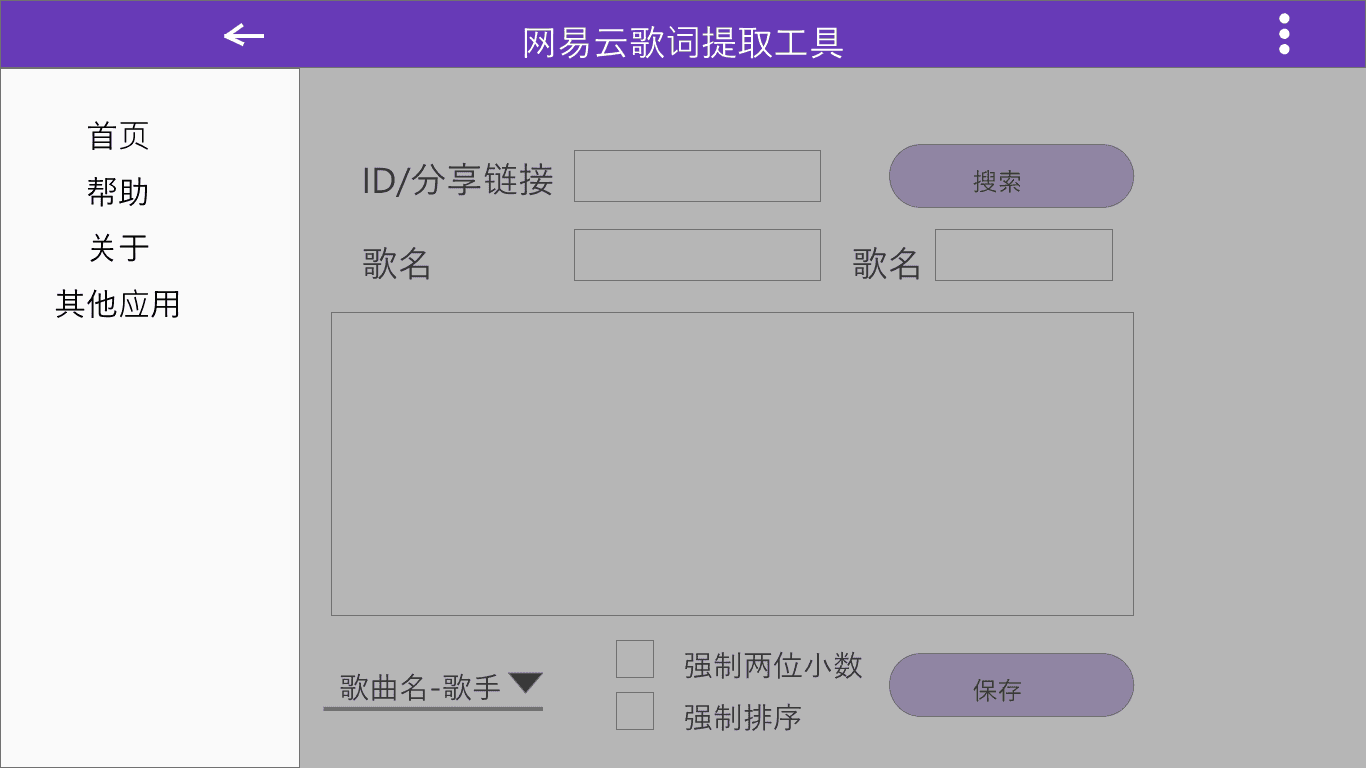This screenshot has height=768, width=1366.
Task: Select the small 歌名 field under 搜索
Action: click(1023, 255)
